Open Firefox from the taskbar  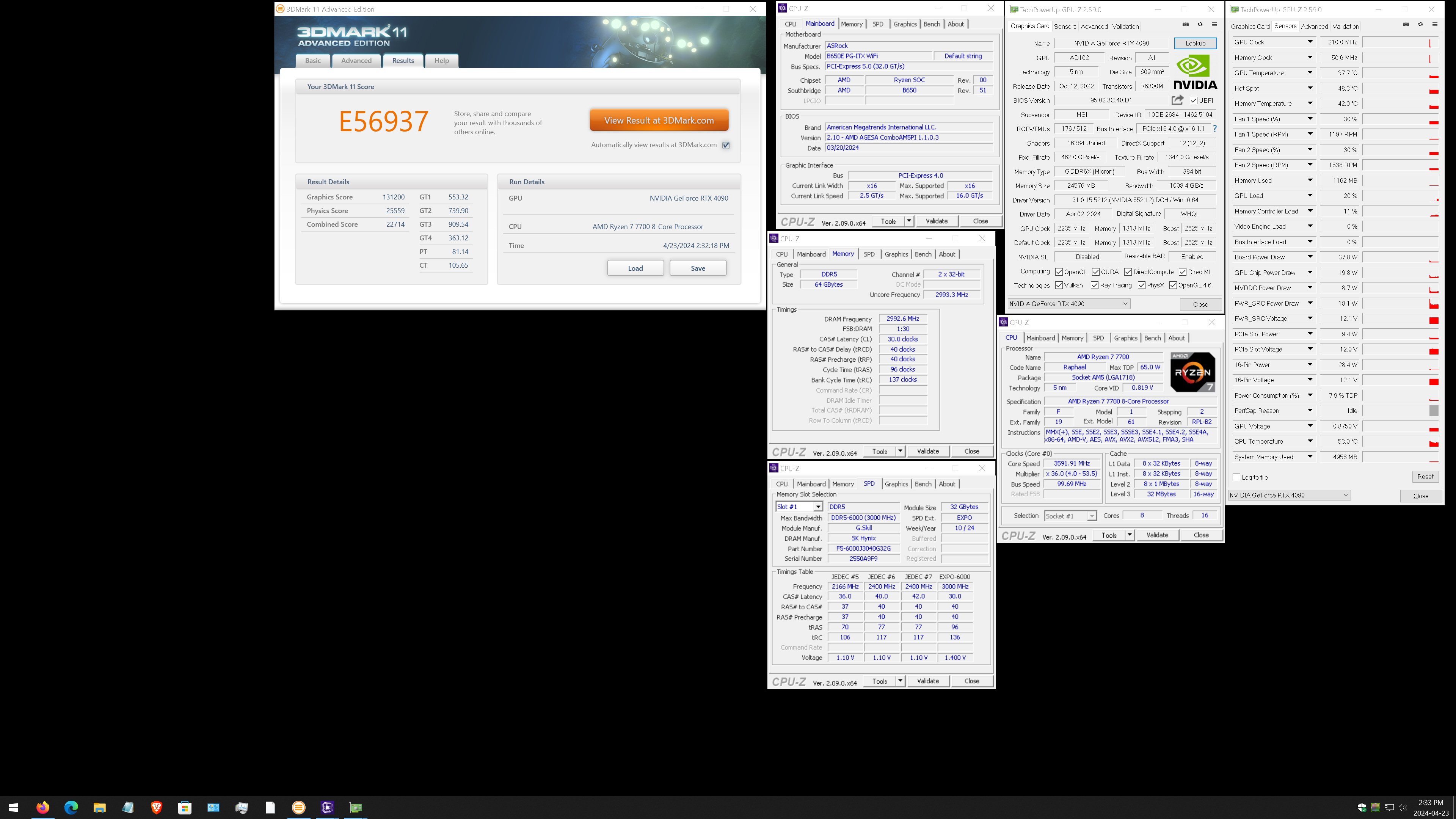tap(42, 807)
